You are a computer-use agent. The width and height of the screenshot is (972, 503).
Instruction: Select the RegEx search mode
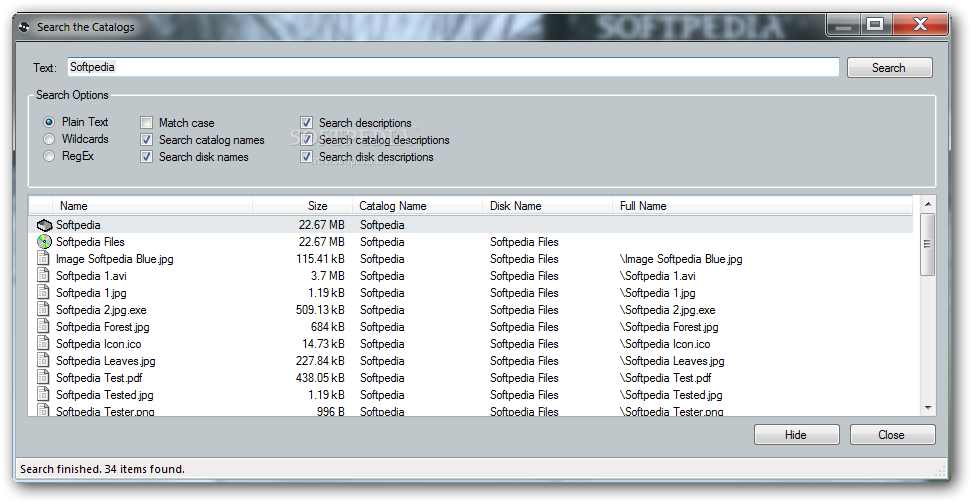click(49, 156)
